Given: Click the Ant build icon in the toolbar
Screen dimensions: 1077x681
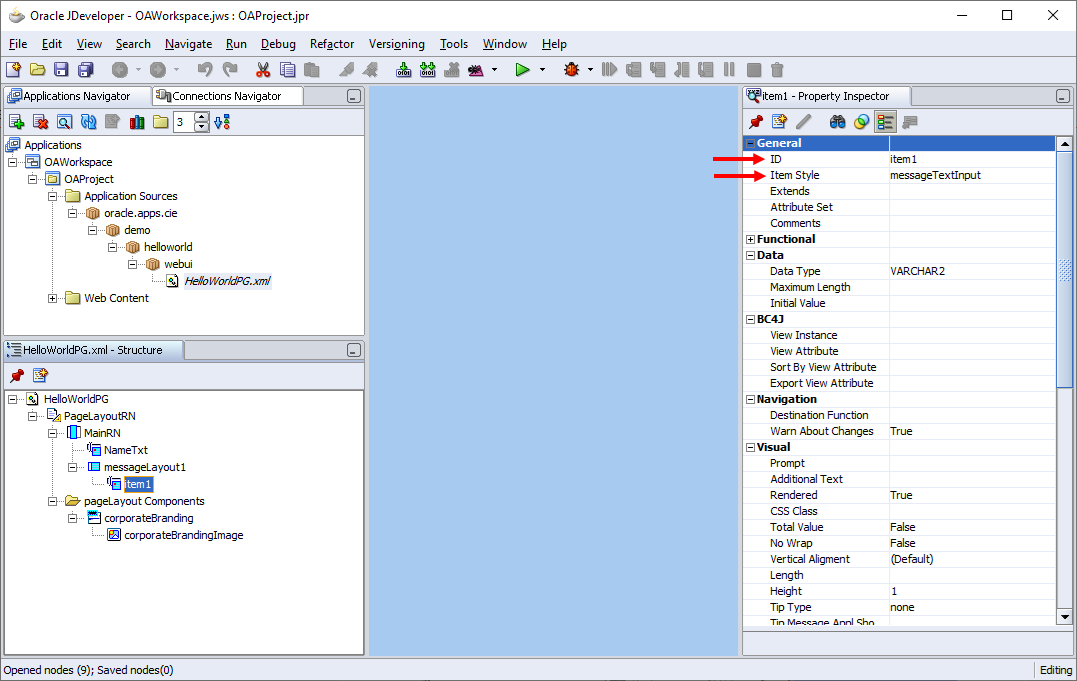Looking at the screenshot, I should (x=476, y=69).
